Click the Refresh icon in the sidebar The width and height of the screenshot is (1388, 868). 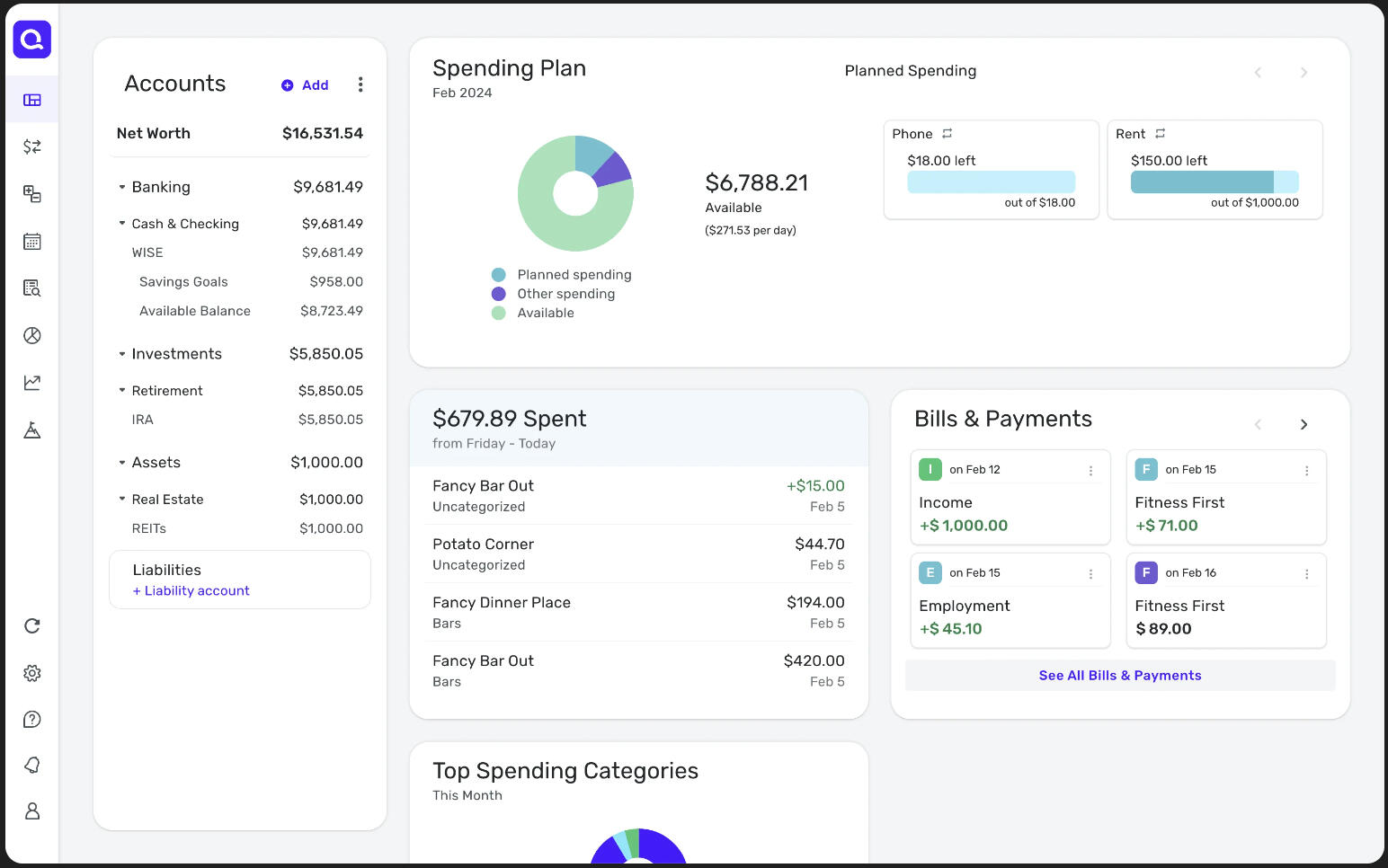[x=31, y=625]
